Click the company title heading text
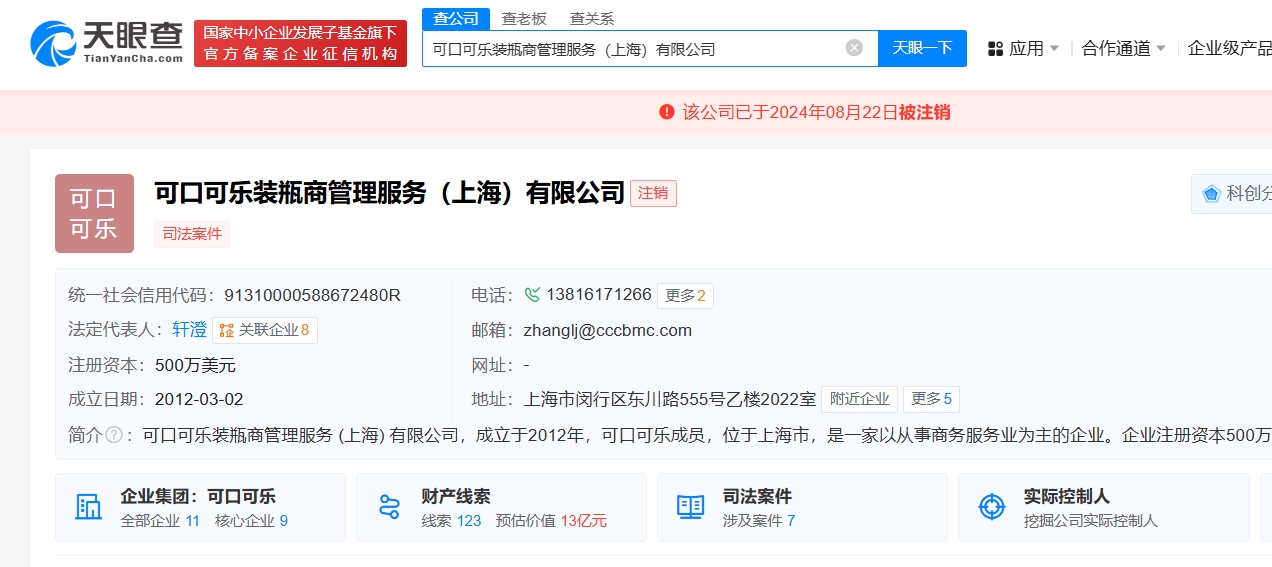Image resolution: width=1272 pixels, height=567 pixels. 389,193
